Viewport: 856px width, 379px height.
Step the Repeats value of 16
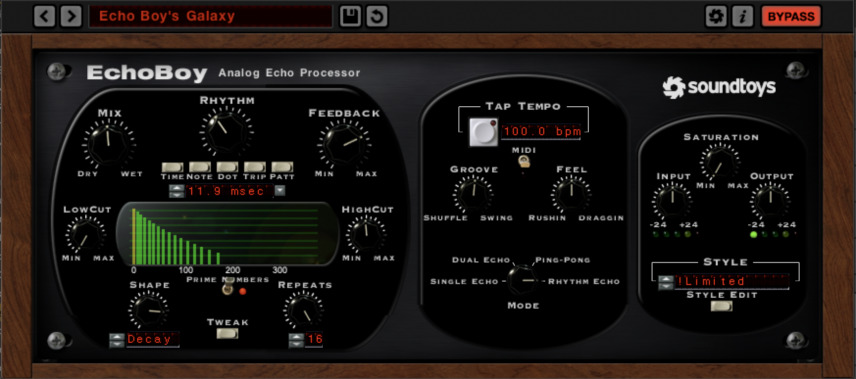pos(296,340)
